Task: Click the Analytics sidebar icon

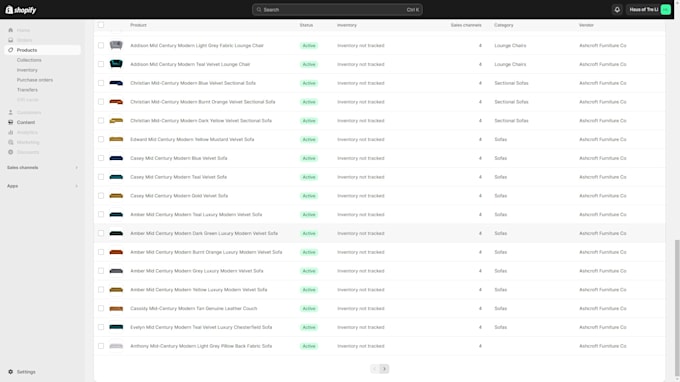Action: 11,133
